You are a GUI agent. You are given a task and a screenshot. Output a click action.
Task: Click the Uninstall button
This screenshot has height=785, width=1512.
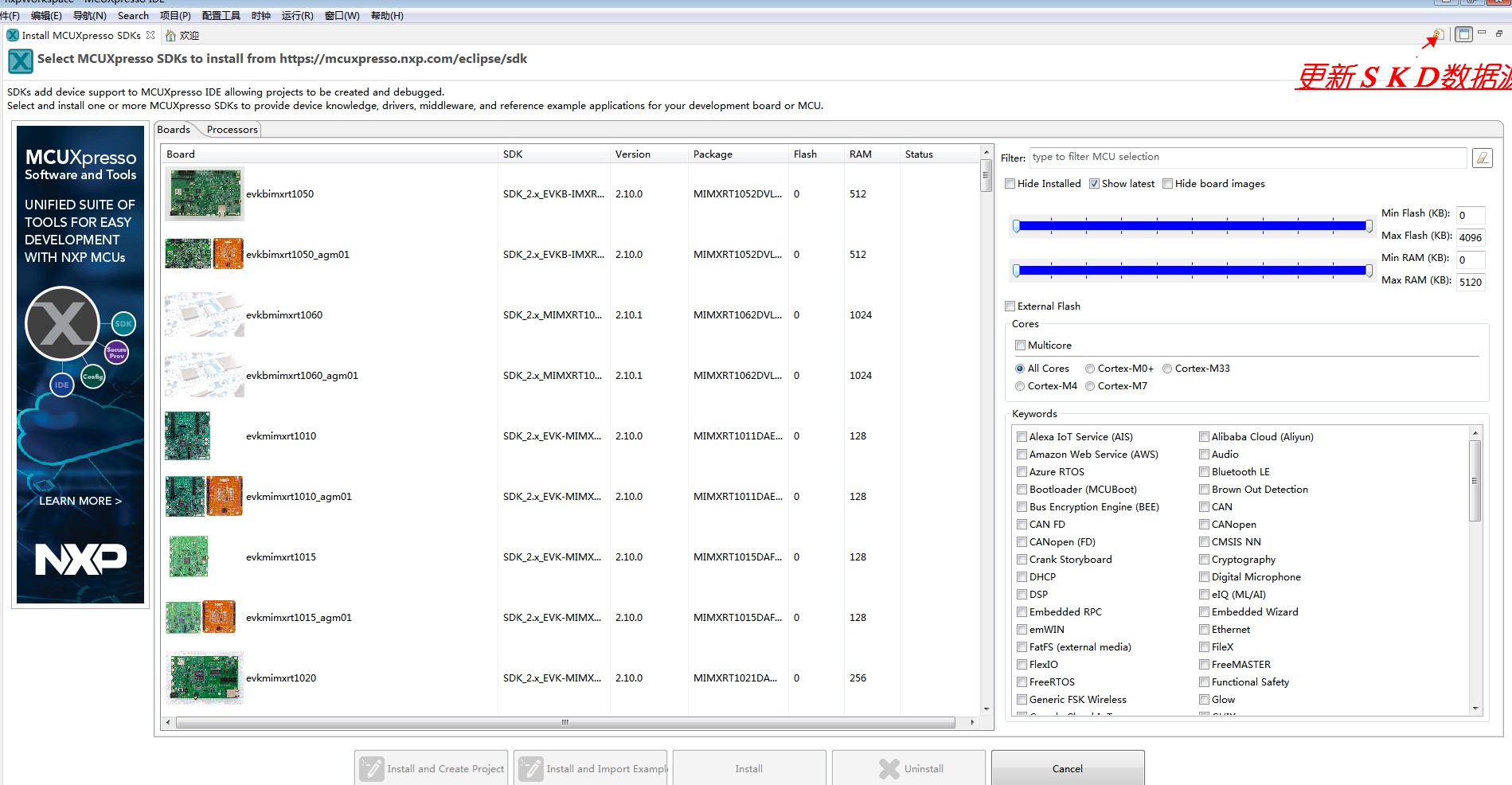pos(908,768)
